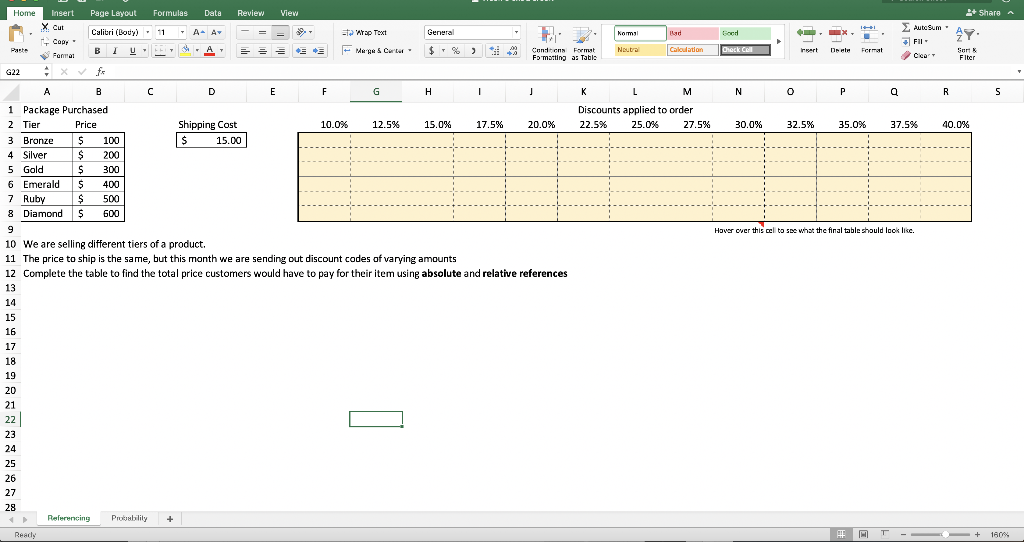Cut the selection with scissors icon
This screenshot has height=542, width=1024.
[45, 27]
